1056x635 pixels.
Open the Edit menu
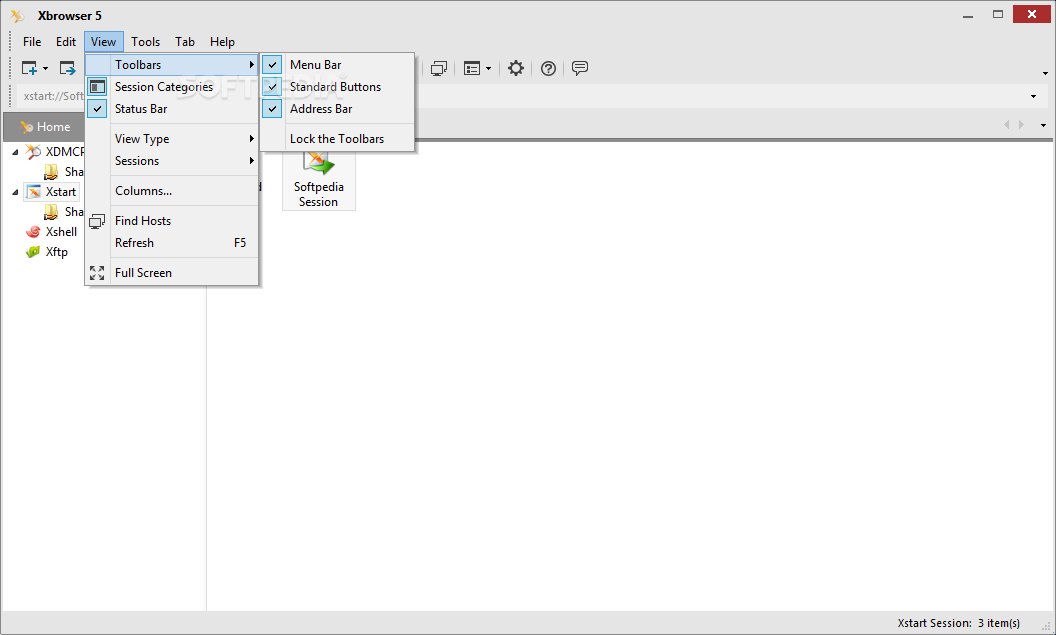click(x=65, y=42)
